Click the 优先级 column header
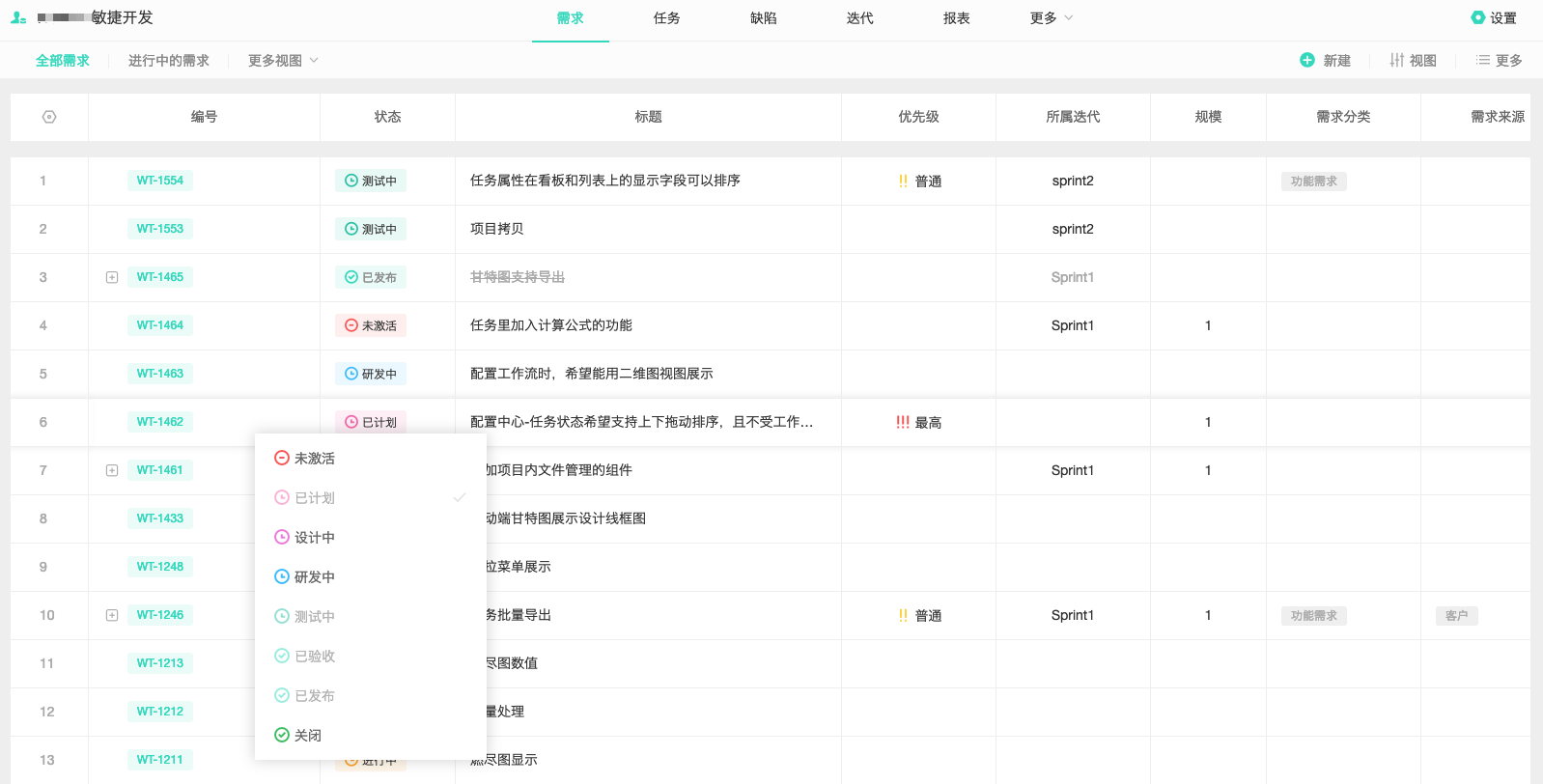Viewport: 1543px width, 784px height. click(918, 117)
